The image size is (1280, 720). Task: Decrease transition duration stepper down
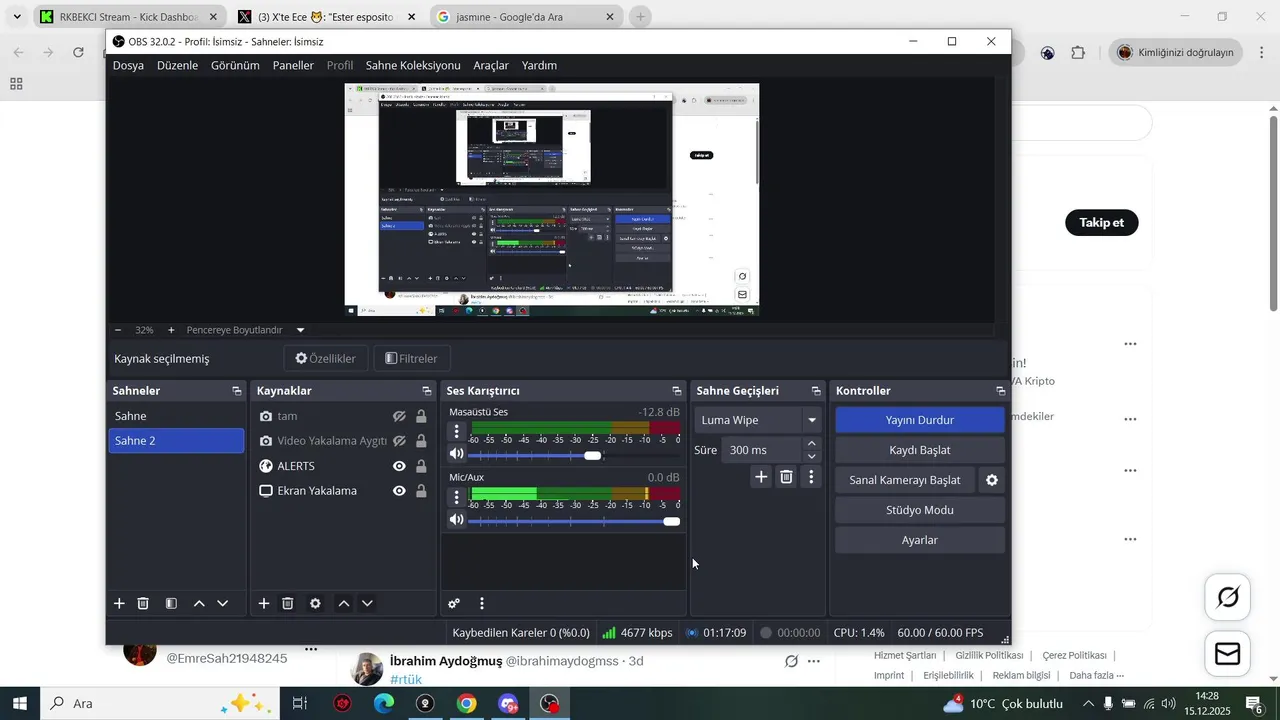click(x=812, y=456)
